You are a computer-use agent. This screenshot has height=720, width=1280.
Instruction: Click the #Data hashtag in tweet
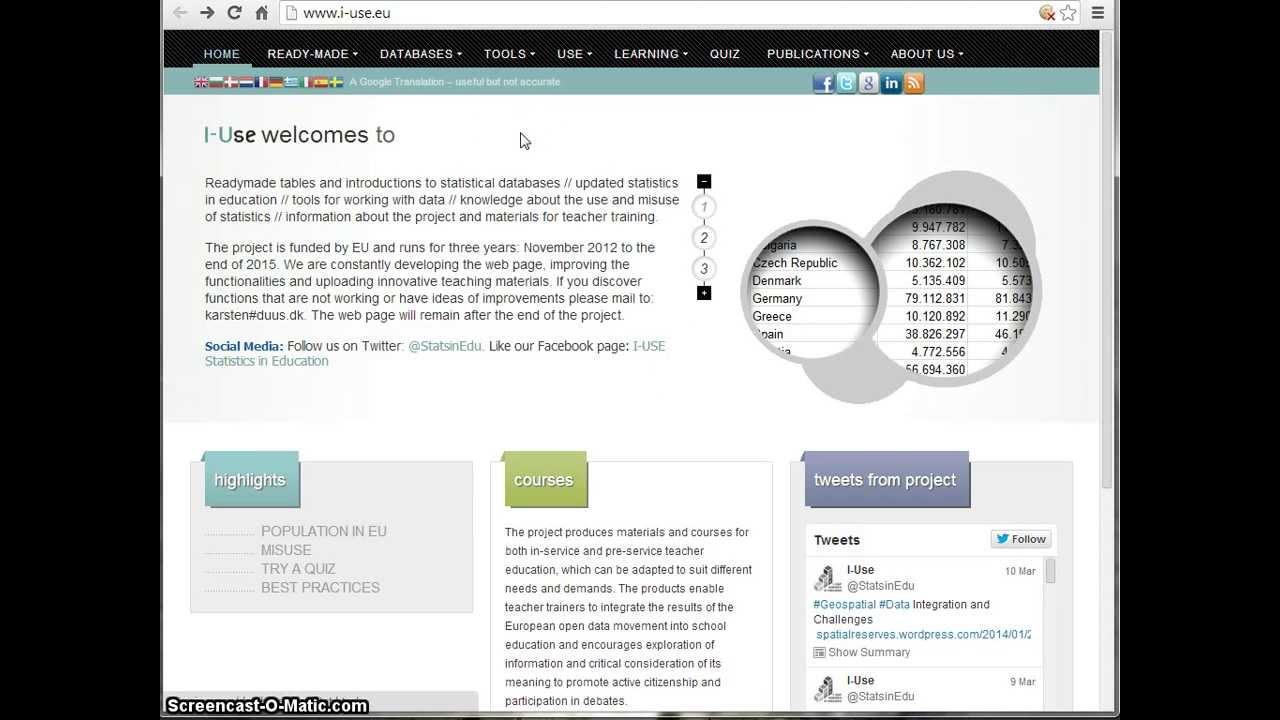point(894,604)
